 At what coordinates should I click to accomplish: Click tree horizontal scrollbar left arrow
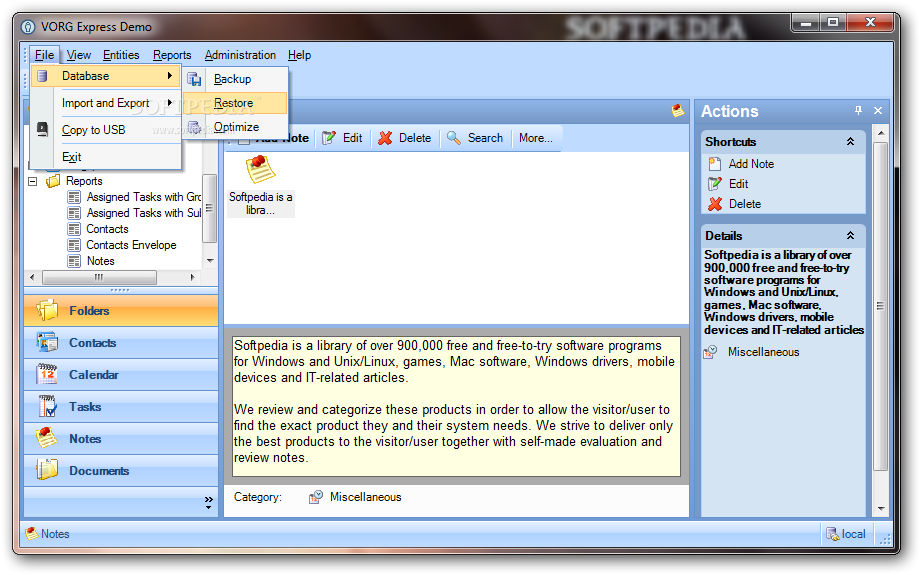(32, 277)
